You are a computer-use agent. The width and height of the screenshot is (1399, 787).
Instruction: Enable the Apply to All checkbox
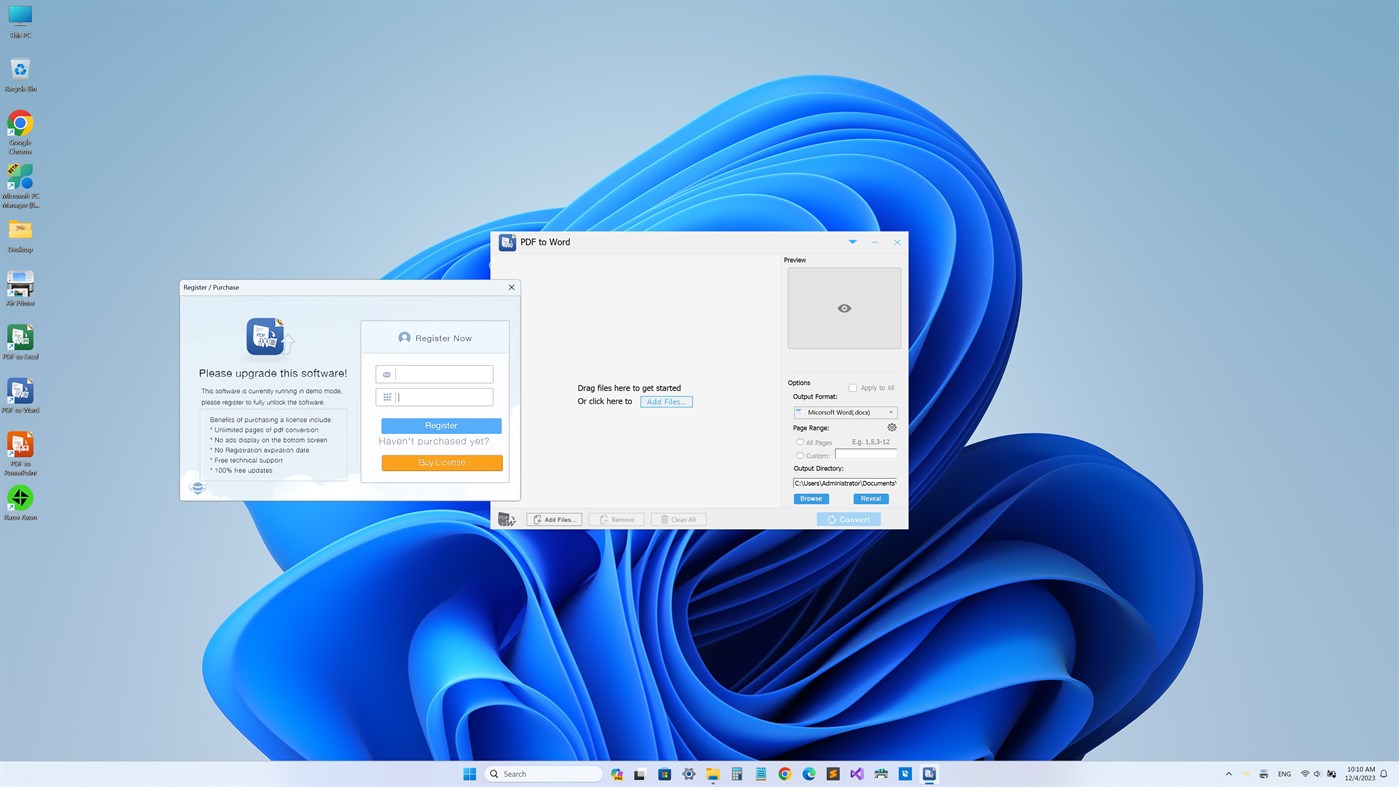click(851, 387)
